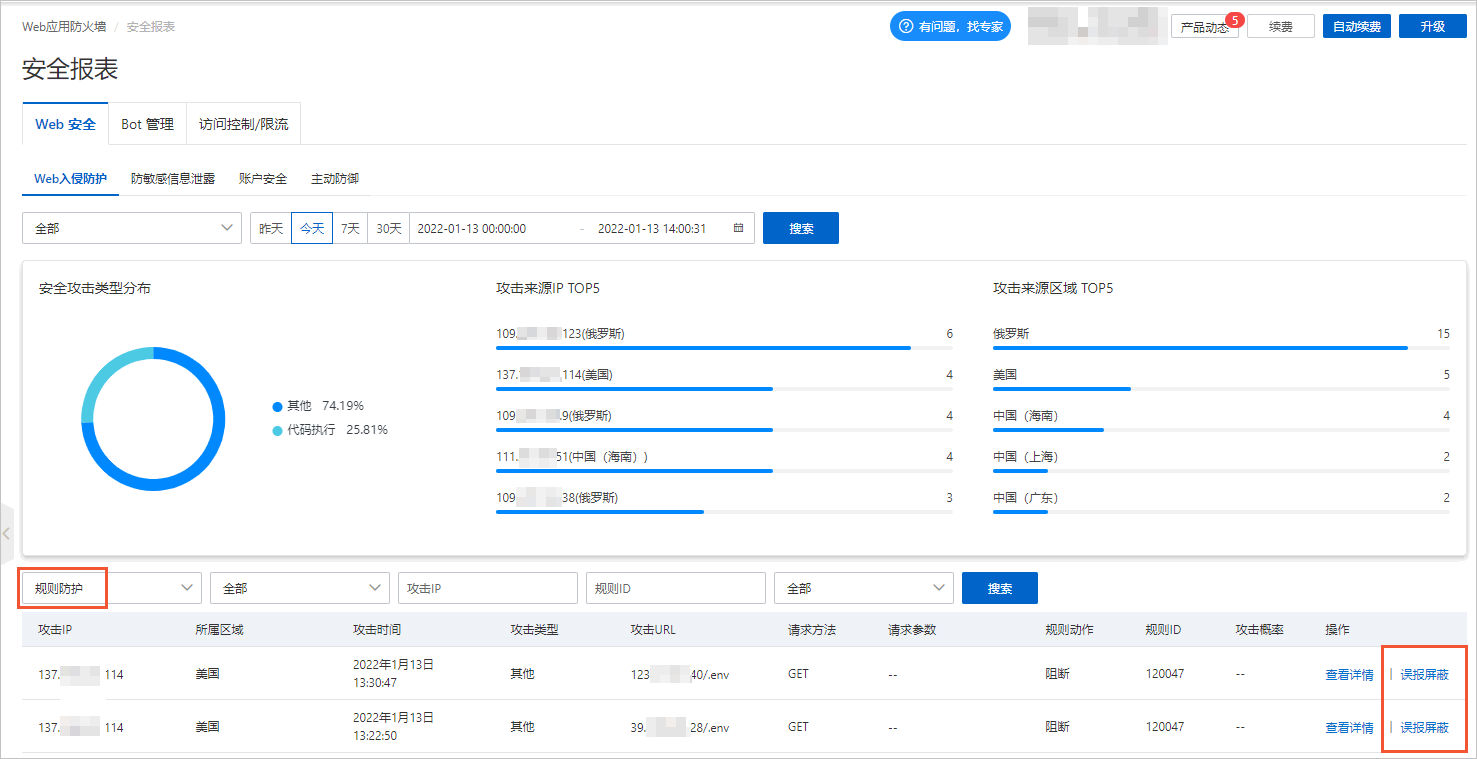The width and height of the screenshot is (1477, 759).
Task: Choose the 昨天 time range
Action: 271,228
